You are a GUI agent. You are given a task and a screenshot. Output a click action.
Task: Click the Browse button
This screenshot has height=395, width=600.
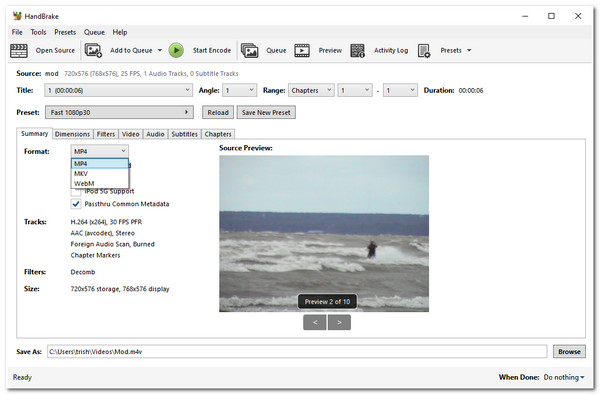click(x=569, y=351)
